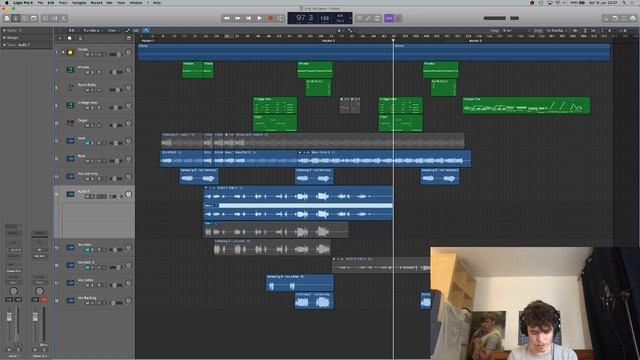Image resolution: width=640 pixels, height=360 pixels.
Task: Click the Vox Backing track icon
Action: (70, 300)
